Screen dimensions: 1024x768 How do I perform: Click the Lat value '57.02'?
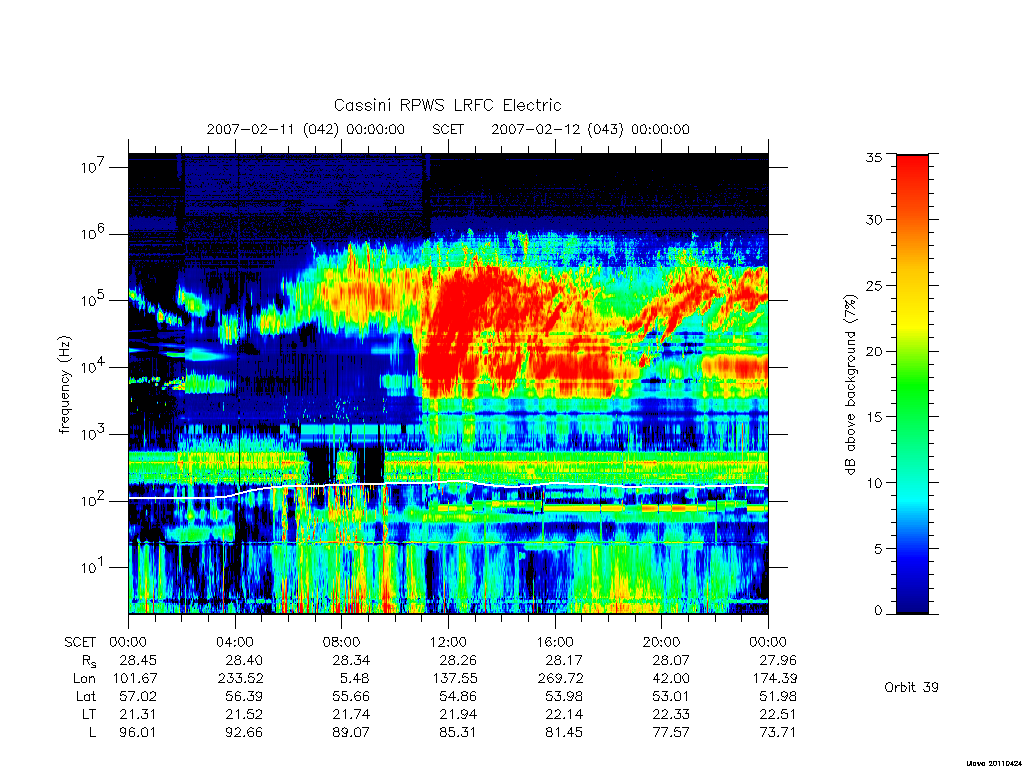pos(138,697)
